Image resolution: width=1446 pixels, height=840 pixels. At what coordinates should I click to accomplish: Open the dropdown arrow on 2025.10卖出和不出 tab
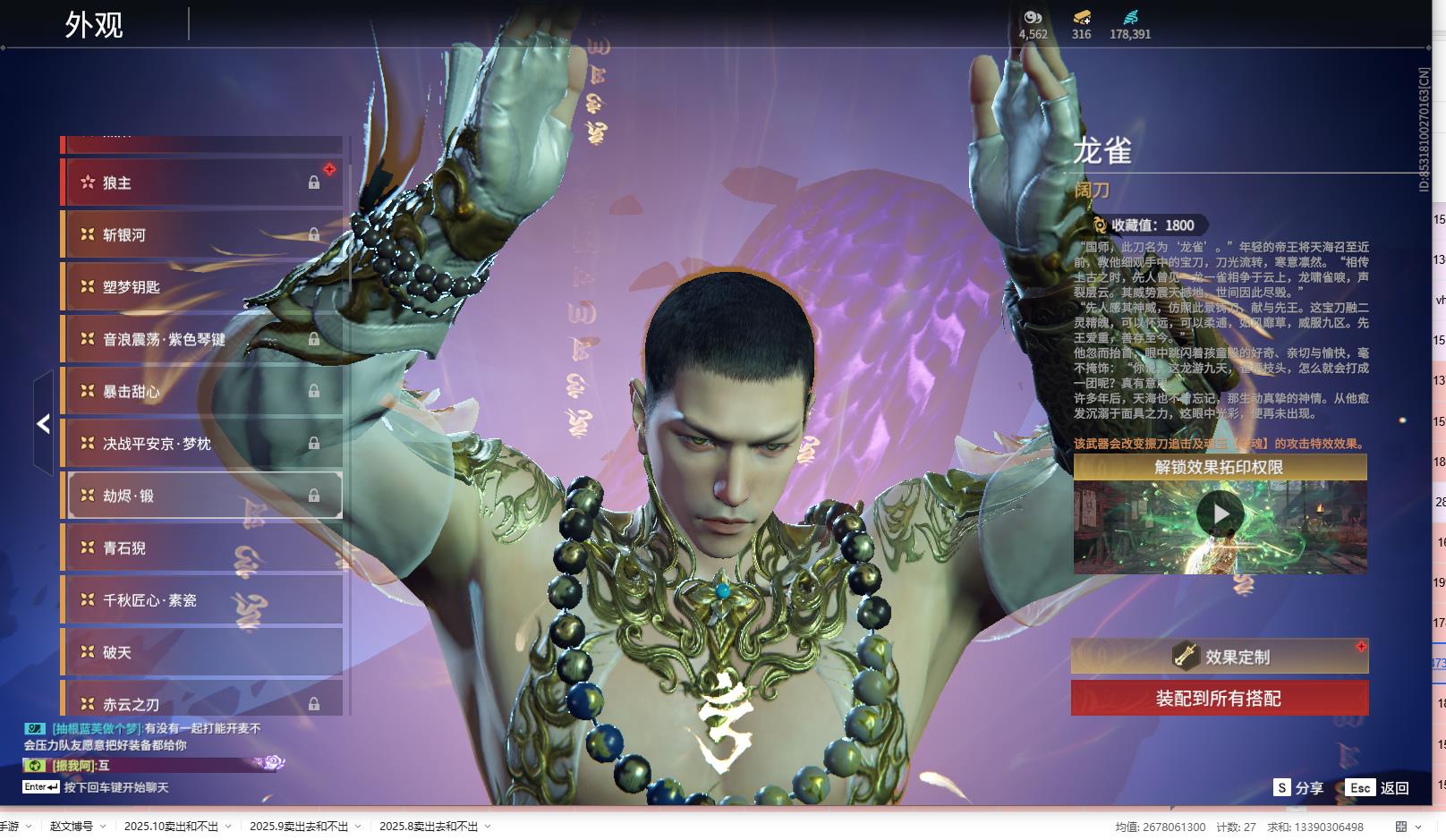point(228,827)
